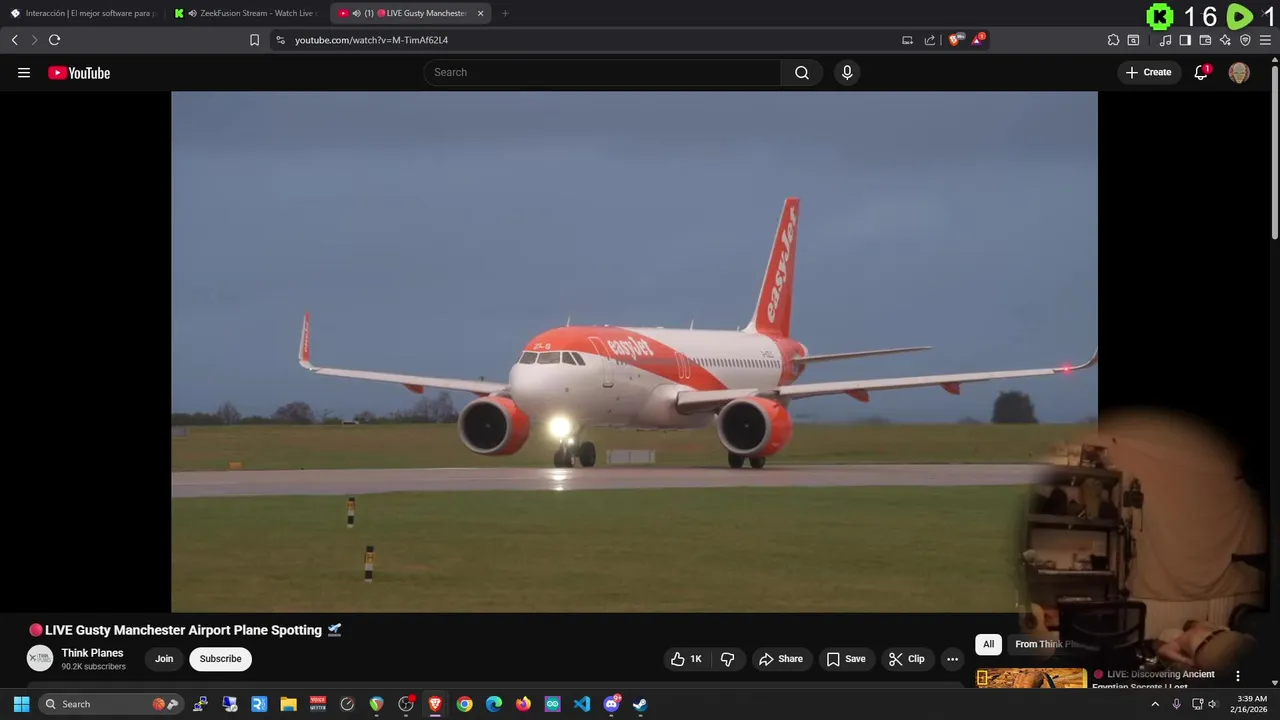Open Google Chrome from taskbar
The height and width of the screenshot is (720, 1280).
click(x=464, y=704)
